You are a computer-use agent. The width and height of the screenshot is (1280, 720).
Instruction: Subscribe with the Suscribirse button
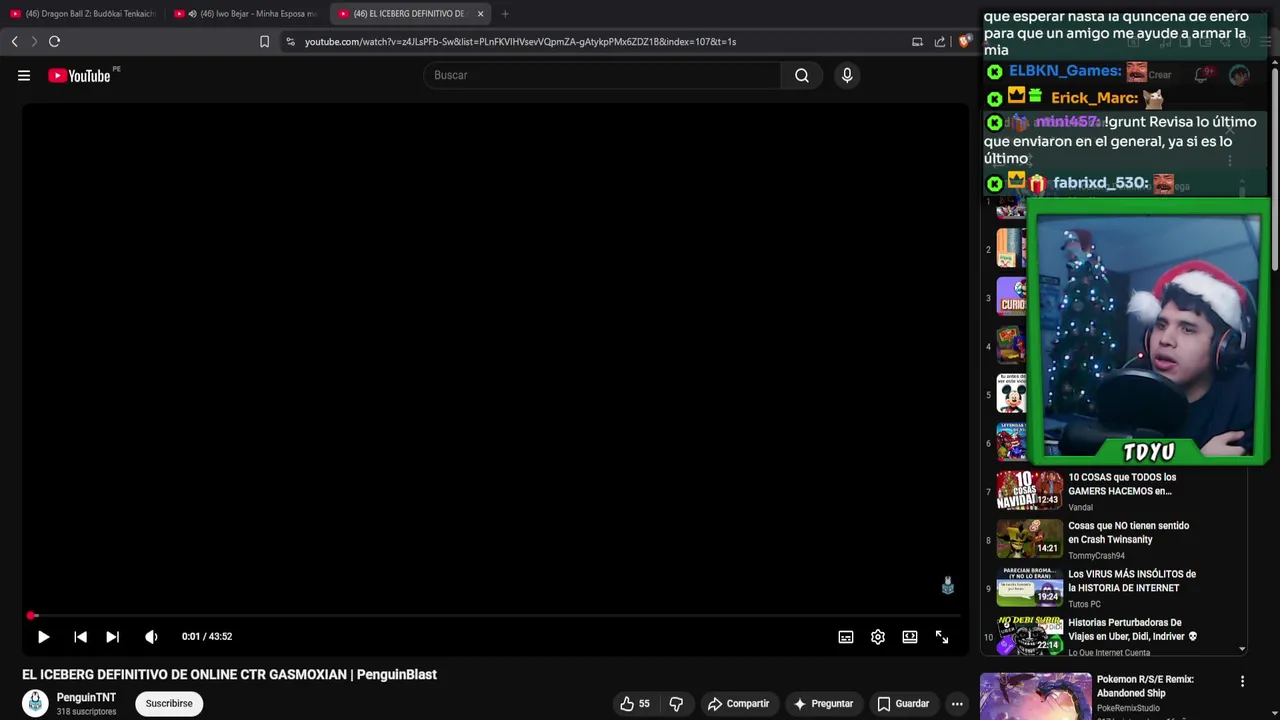click(169, 704)
